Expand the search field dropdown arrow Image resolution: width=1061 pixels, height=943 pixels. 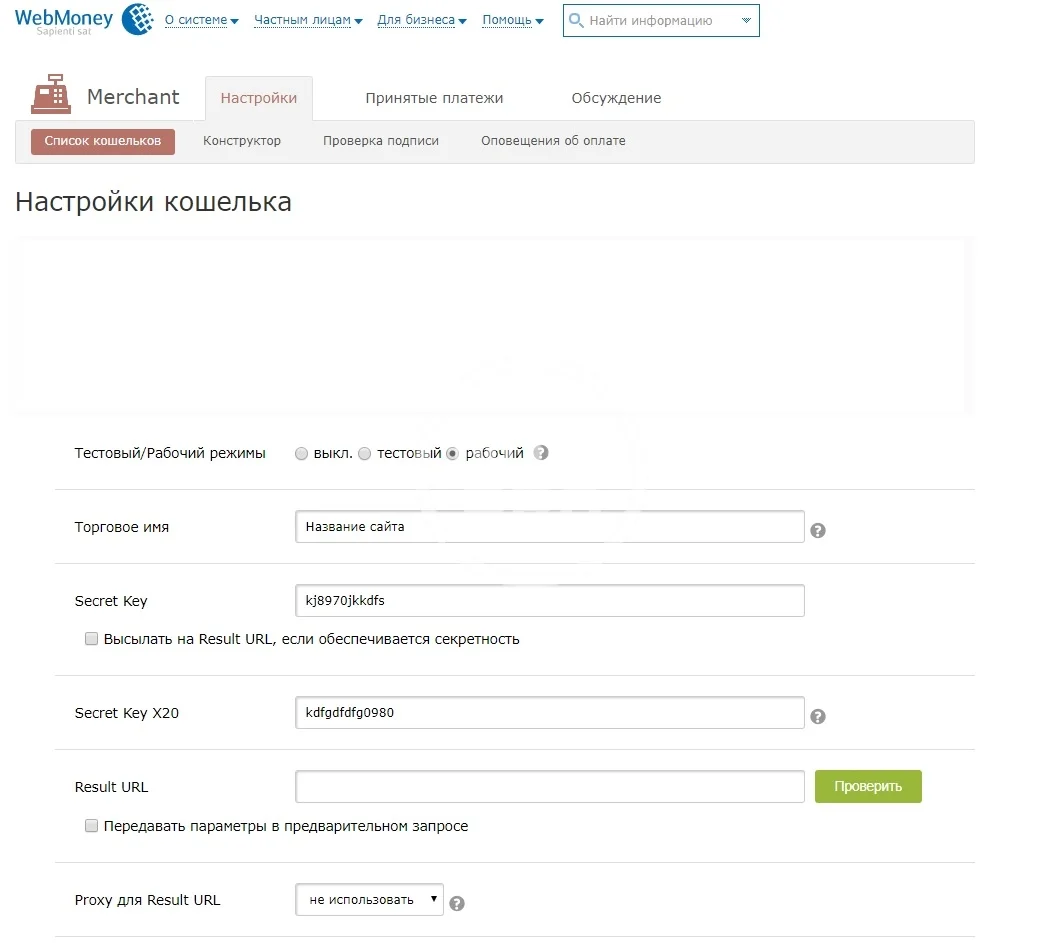745,21
